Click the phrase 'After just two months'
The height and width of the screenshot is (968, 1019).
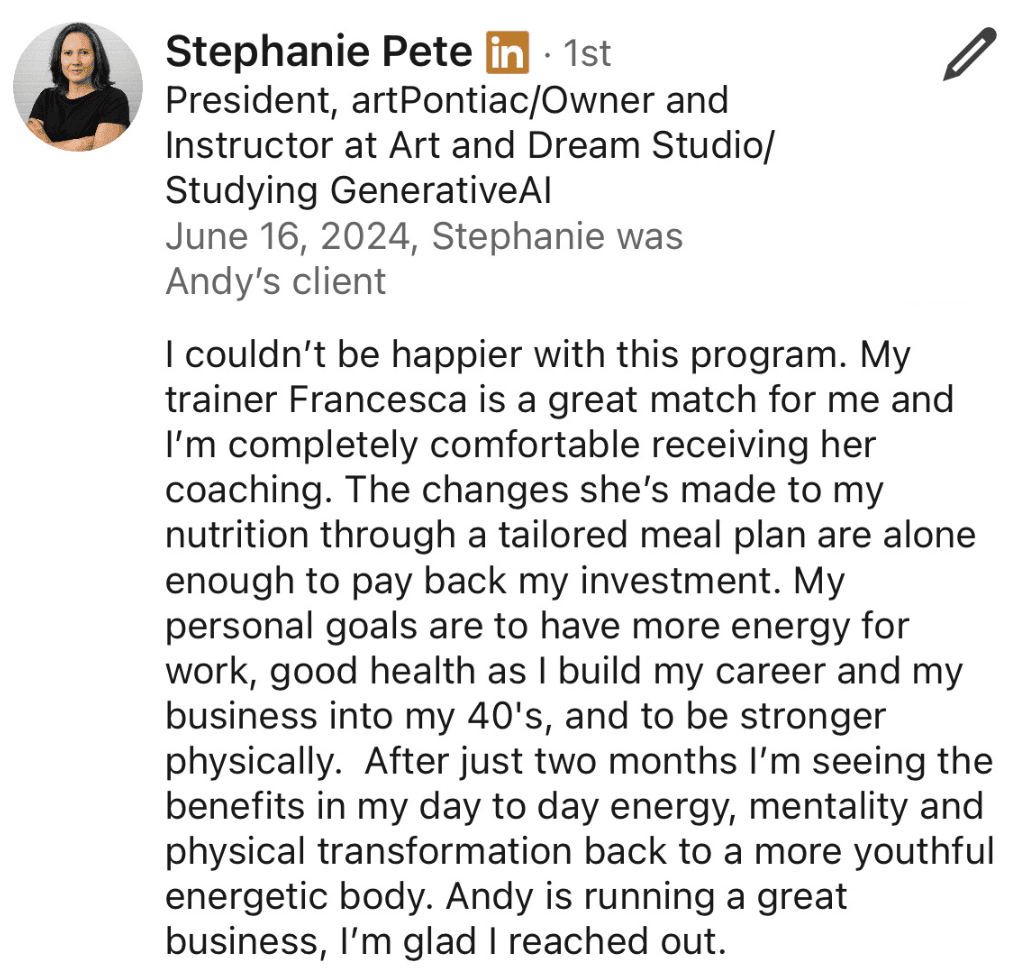click(x=550, y=761)
